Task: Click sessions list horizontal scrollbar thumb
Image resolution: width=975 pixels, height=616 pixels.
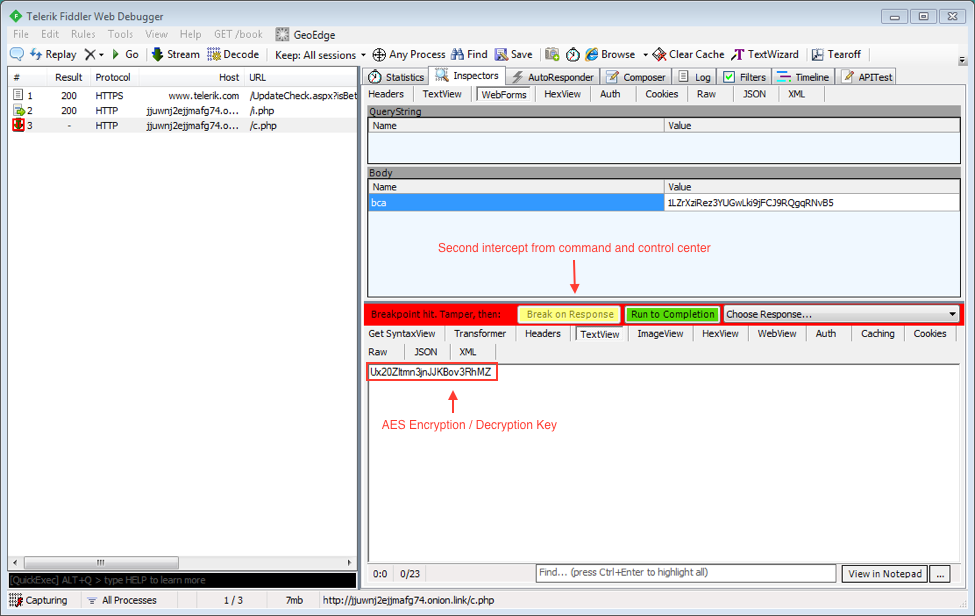Action: (101, 563)
